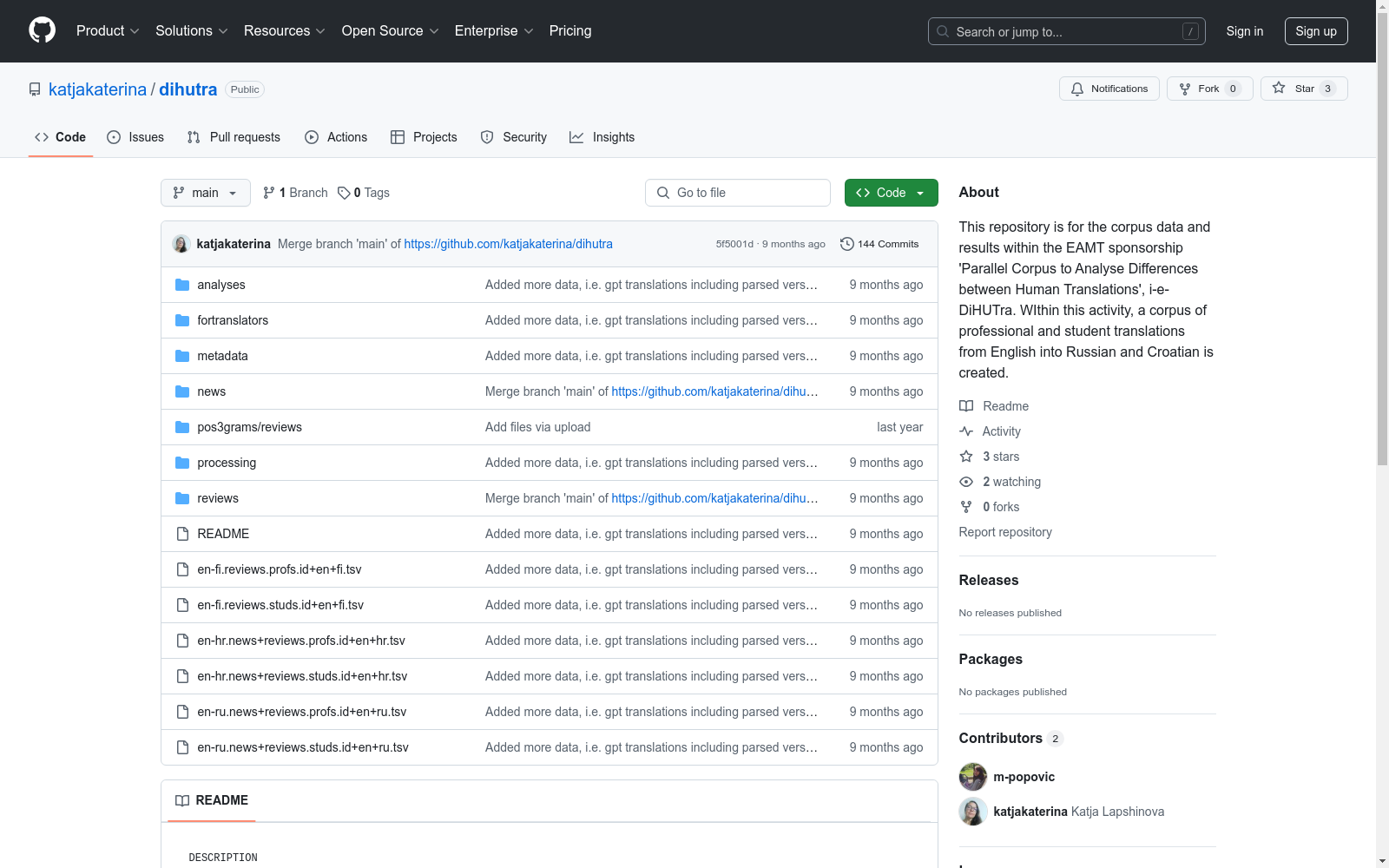The width and height of the screenshot is (1389, 868).
Task: Switch to the Actions tab
Action: click(336, 137)
